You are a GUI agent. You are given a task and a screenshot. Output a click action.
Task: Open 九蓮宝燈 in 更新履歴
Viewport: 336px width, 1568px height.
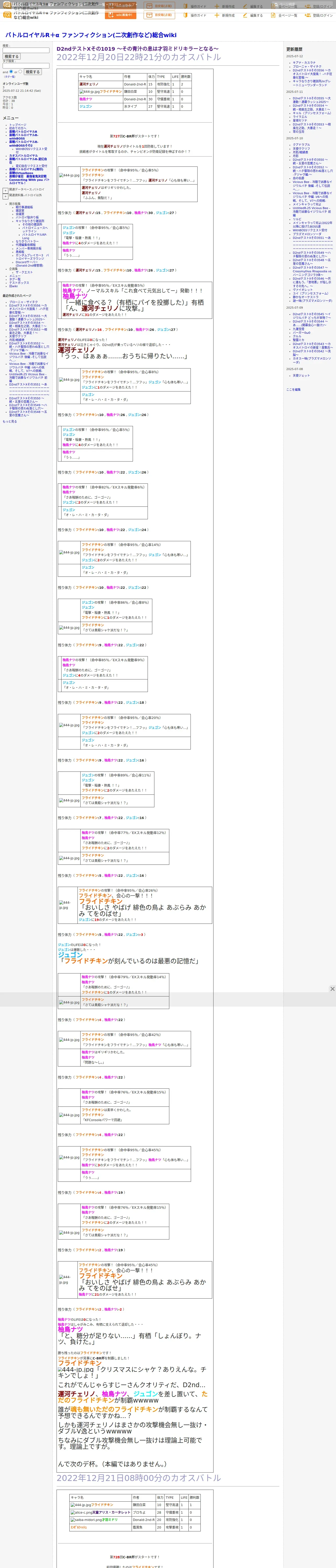(298, 329)
